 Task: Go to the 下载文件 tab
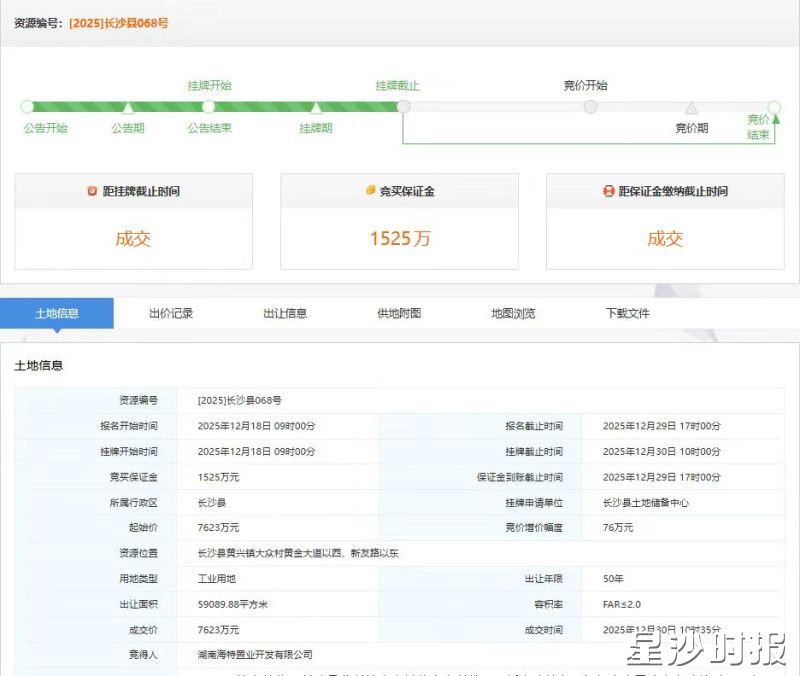627,313
